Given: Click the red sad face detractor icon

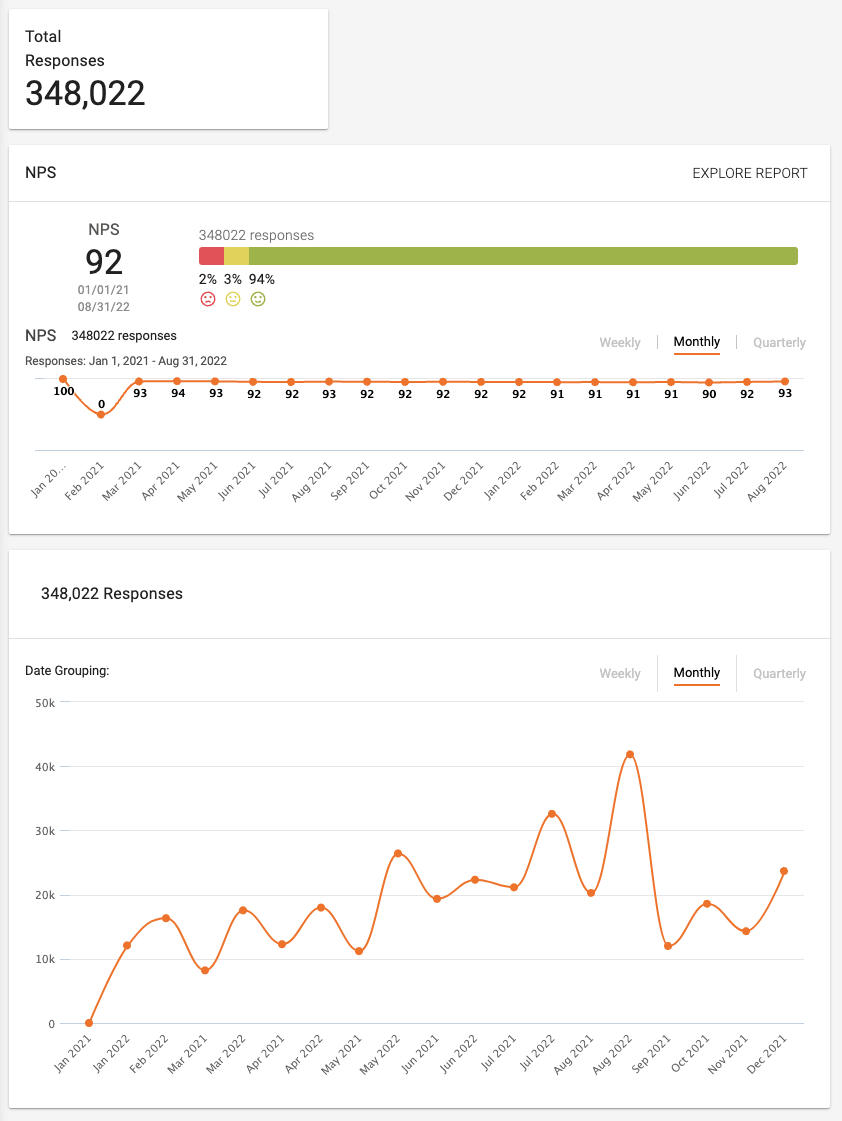Looking at the screenshot, I should (207, 299).
